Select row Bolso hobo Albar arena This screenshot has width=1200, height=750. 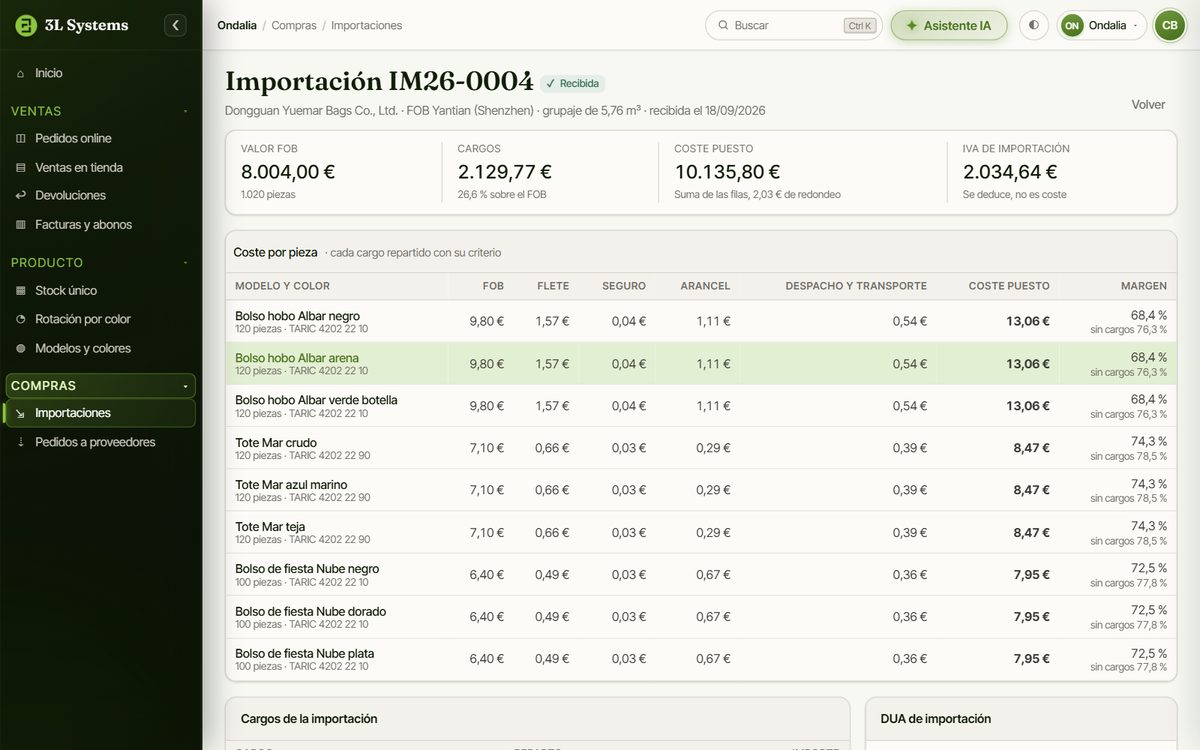(x=701, y=364)
